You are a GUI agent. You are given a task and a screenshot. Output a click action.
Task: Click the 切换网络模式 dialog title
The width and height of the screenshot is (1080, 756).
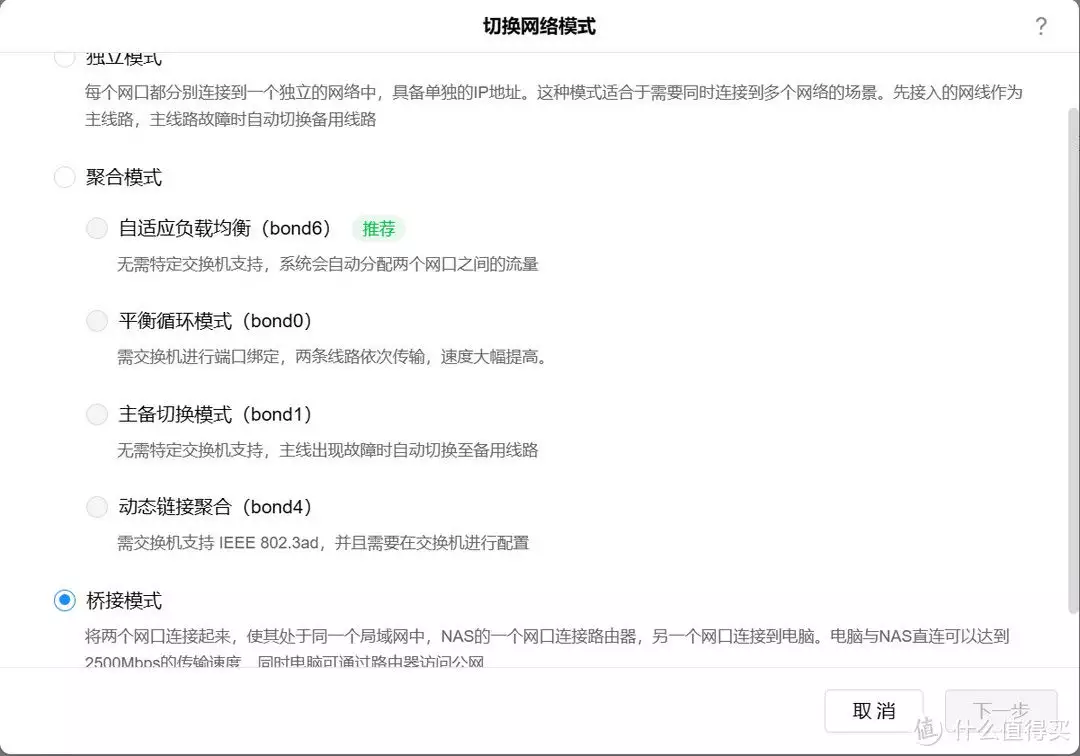point(539,26)
